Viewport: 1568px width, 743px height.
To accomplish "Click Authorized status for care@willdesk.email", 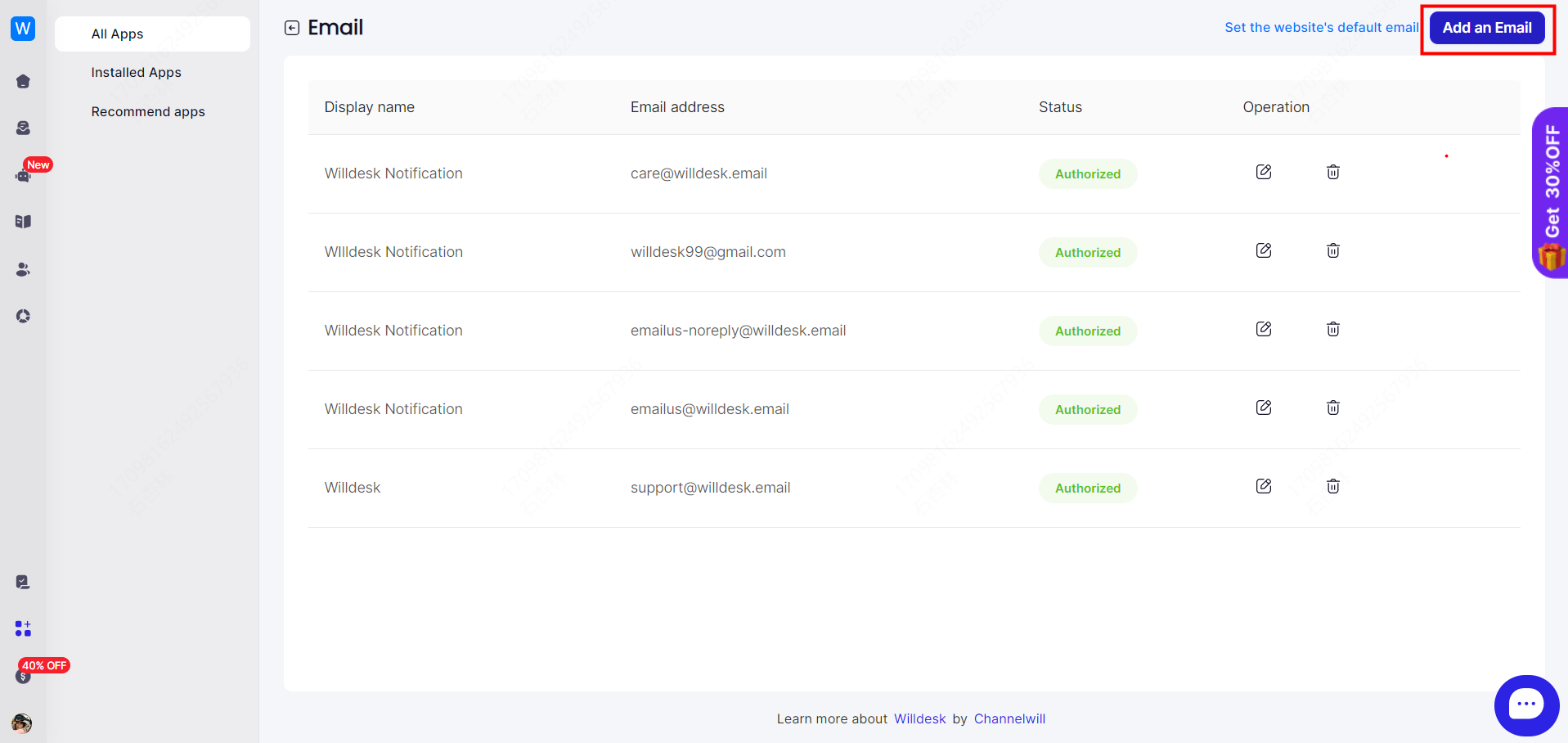I will click(1088, 173).
